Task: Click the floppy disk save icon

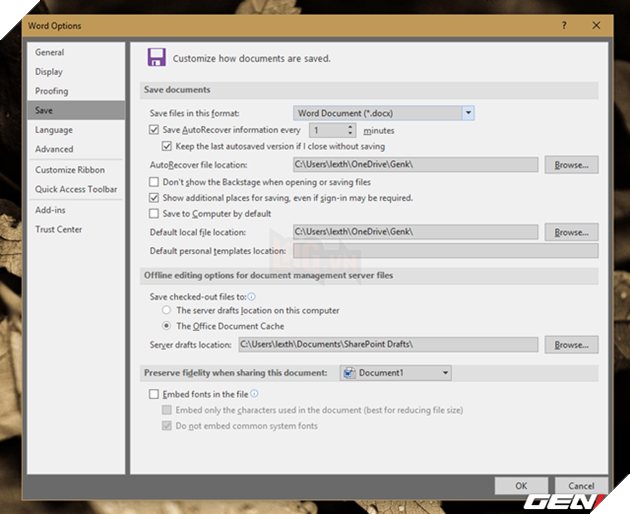Action: click(156, 58)
